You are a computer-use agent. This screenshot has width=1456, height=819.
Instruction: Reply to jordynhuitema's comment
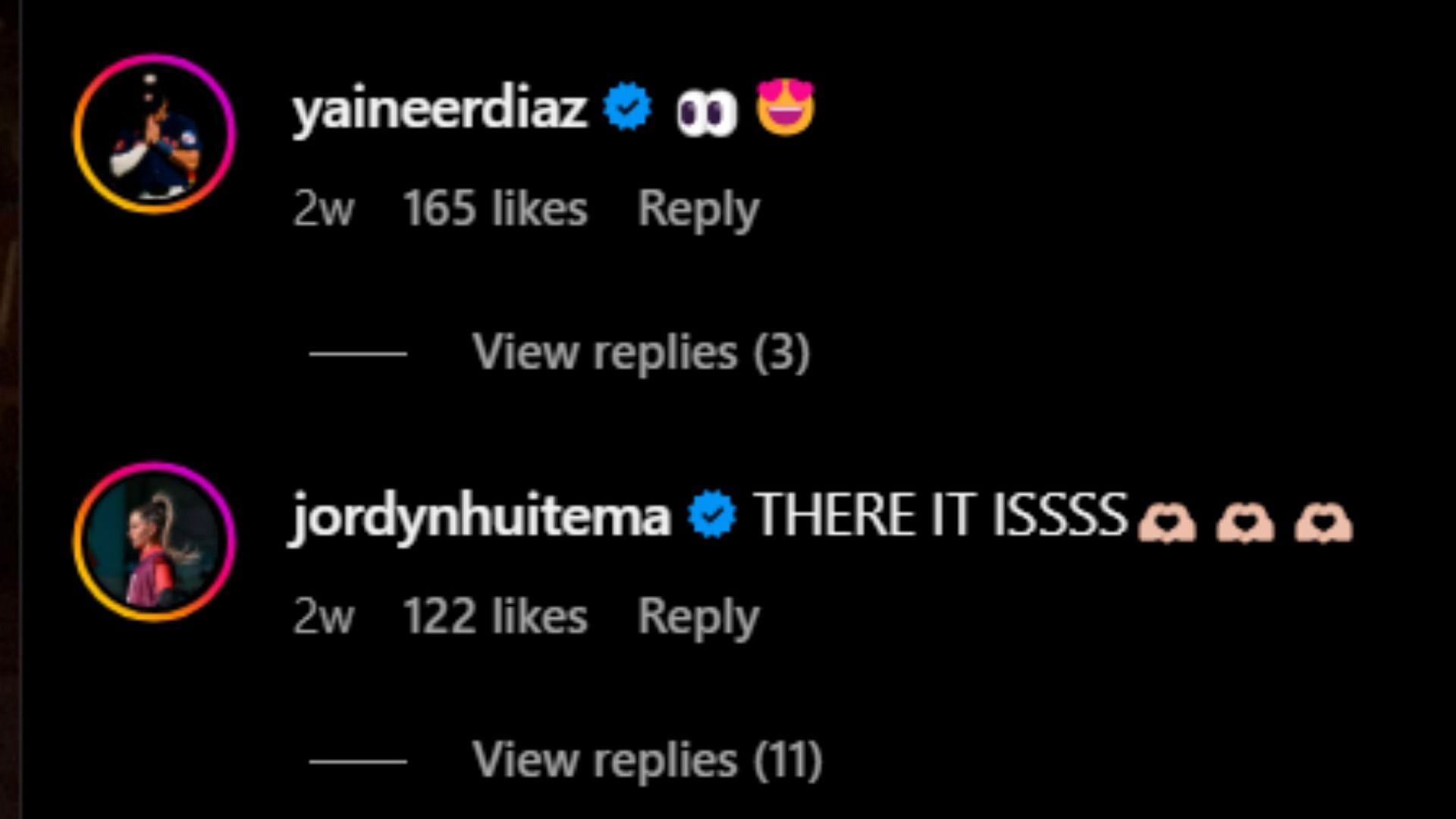(698, 617)
